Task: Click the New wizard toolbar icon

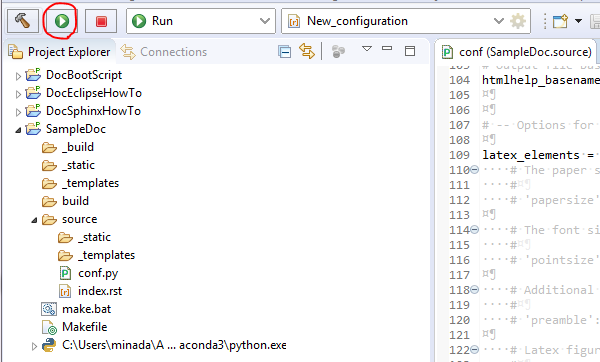Action: (x=560, y=21)
